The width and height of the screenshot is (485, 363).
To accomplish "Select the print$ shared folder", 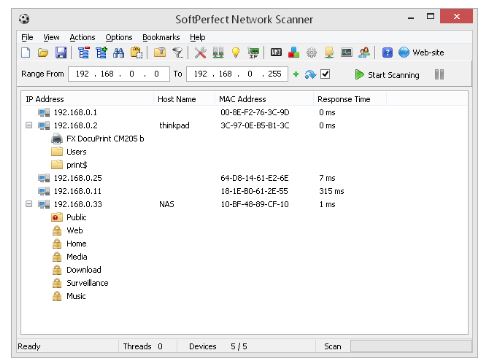I will pyautogui.click(x=69, y=165).
